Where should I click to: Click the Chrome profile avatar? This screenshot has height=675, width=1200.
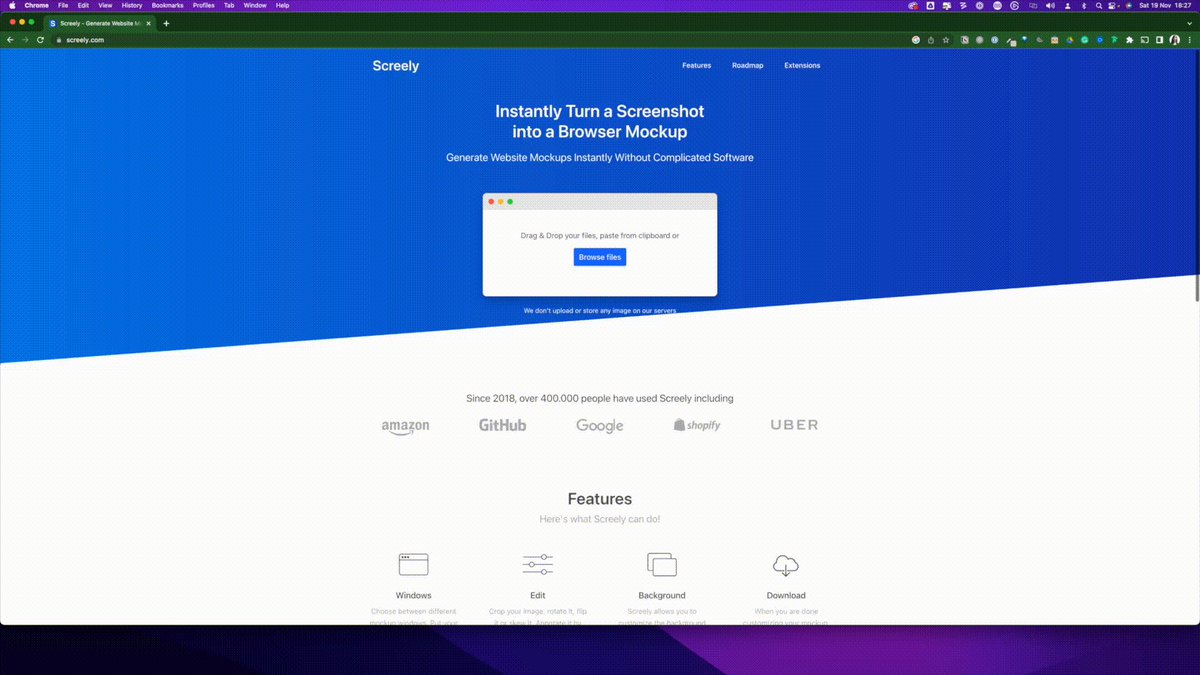pyautogui.click(x=1174, y=40)
